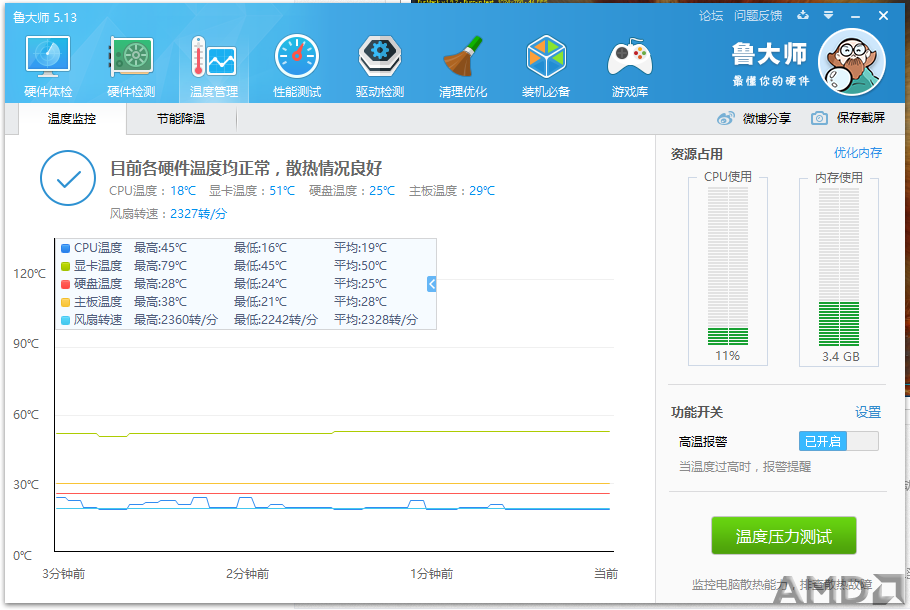The height and width of the screenshot is (610, 910).
Task: Click the 11% CPU usage value
Action: click(x=728, y=356)
